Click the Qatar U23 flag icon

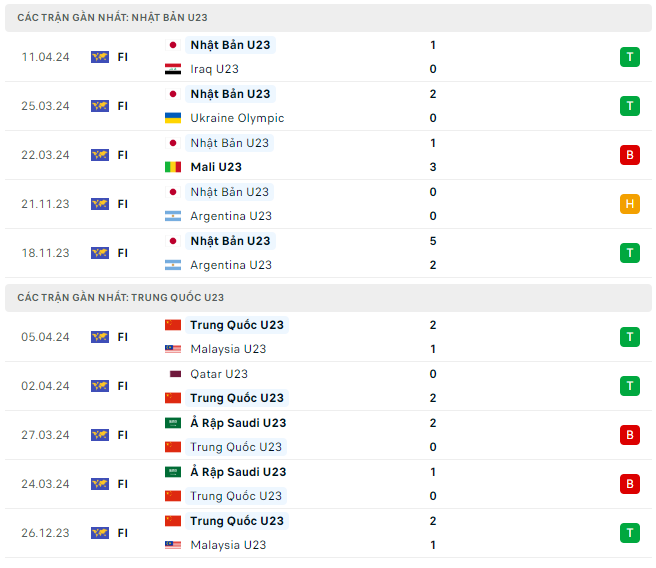(x=172, y=374)
